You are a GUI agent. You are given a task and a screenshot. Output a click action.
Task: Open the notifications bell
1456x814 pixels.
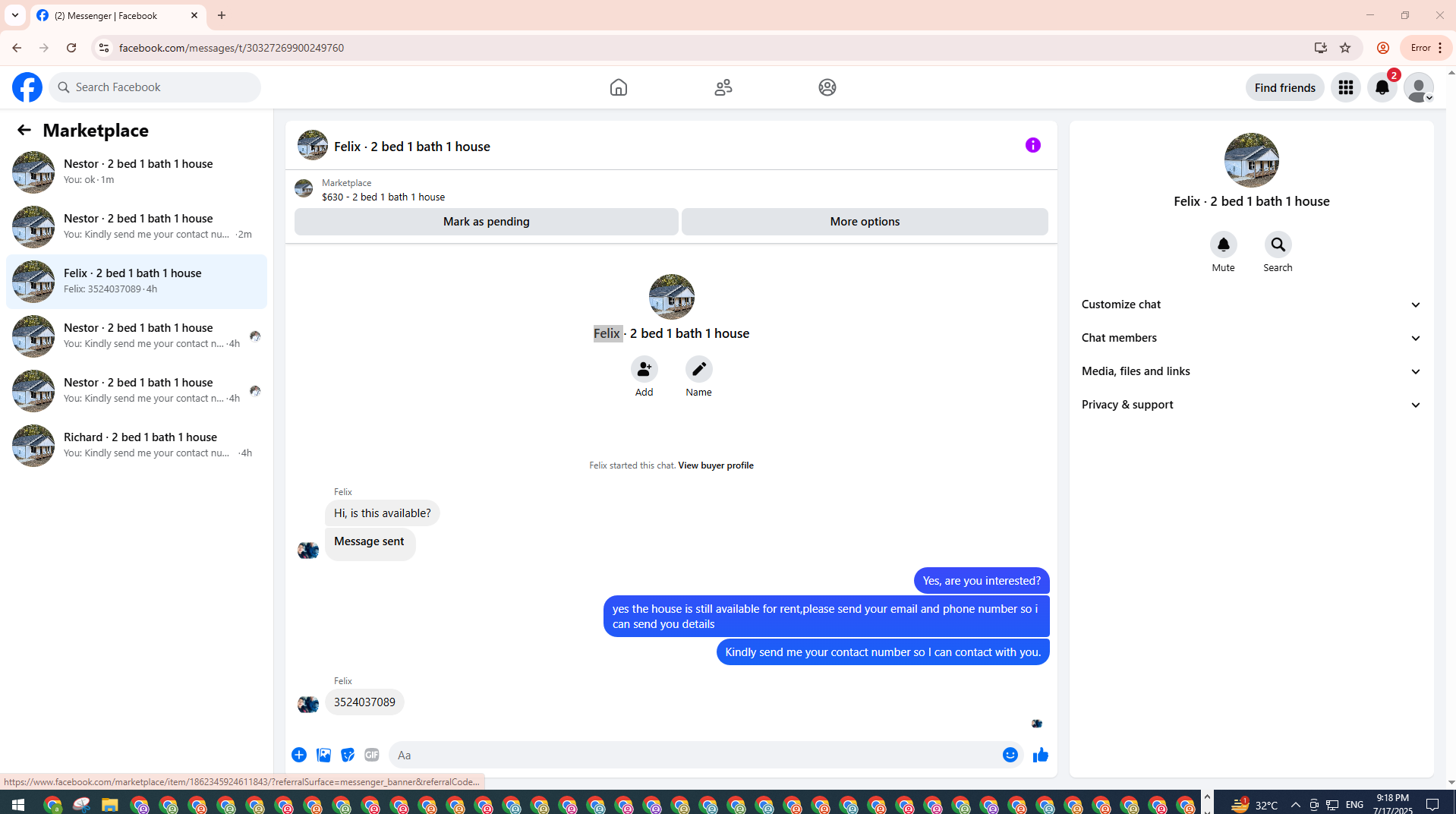pos(1382,87)
